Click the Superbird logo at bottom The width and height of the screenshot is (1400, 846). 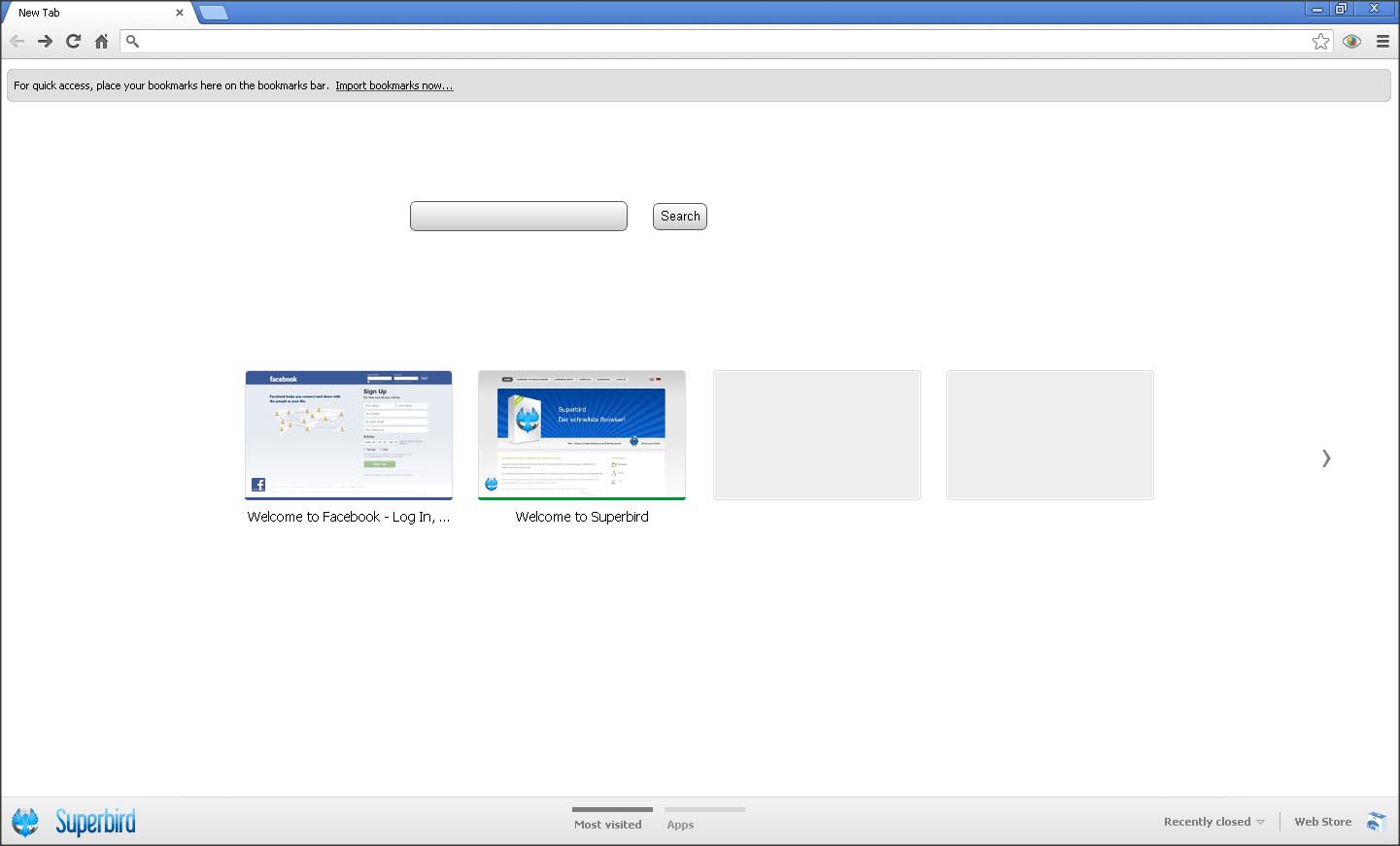tap(74, 822)
